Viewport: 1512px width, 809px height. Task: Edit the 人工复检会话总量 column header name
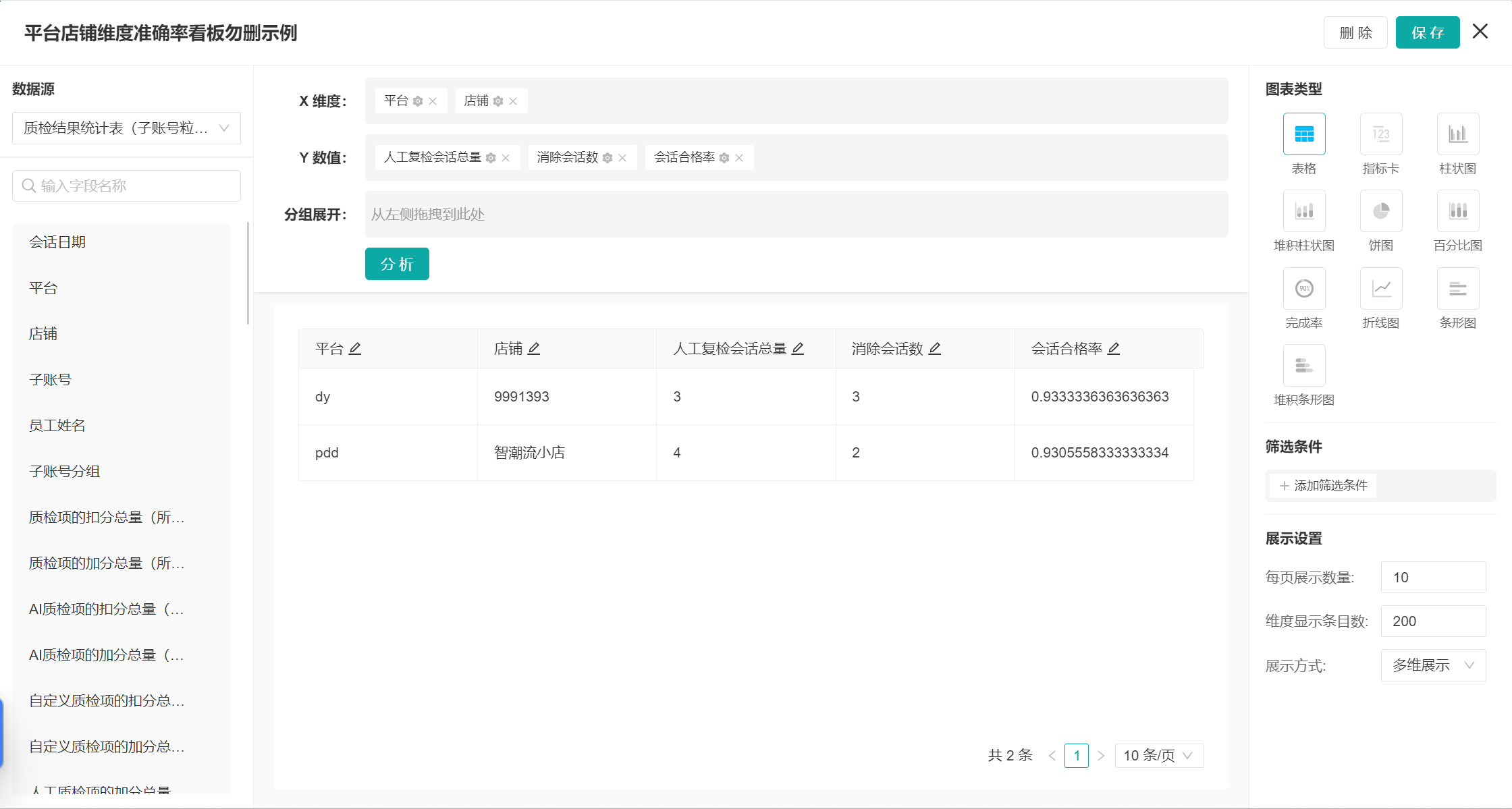(798, 348)
